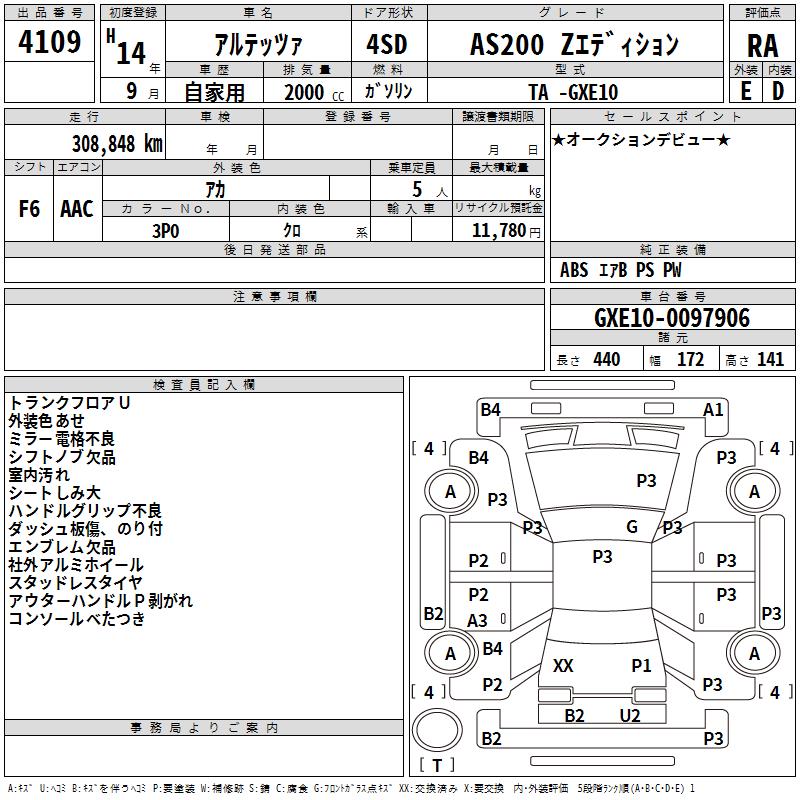Image resolution: width=800 pixels, height=800 pixels.
Task: Click exterior grade E
Action: pos(746,91)
